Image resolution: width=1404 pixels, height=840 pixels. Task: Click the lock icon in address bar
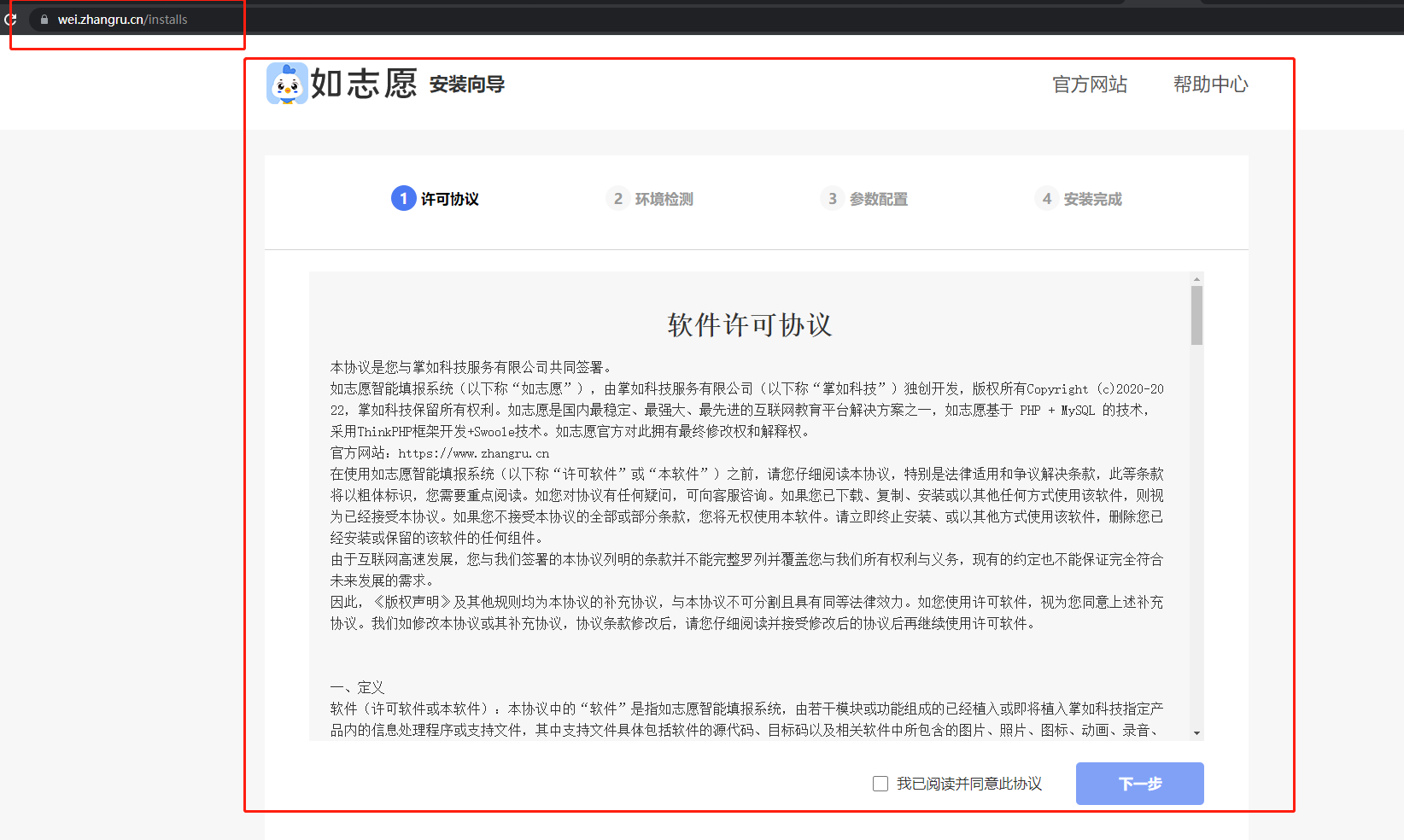coord(44,20)
